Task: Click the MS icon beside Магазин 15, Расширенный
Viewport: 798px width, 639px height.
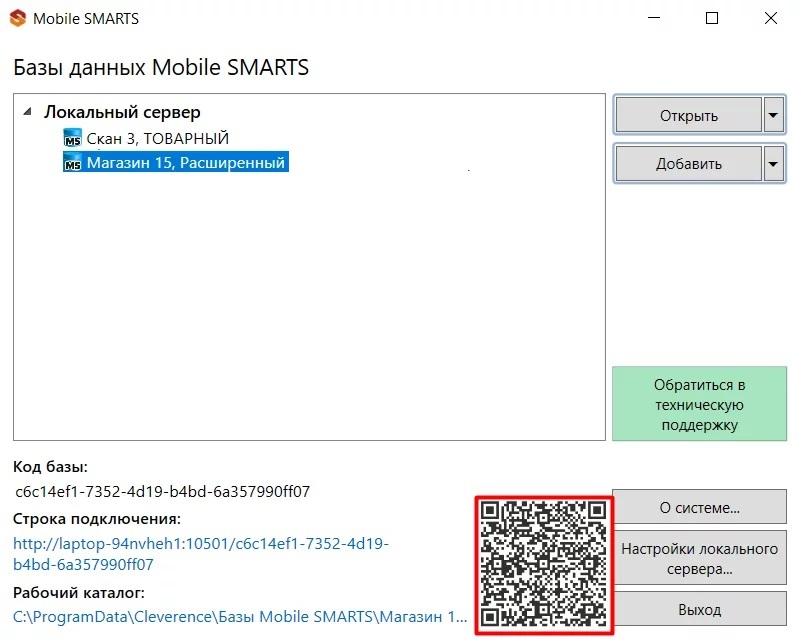Action: click(x=72, y=163)
